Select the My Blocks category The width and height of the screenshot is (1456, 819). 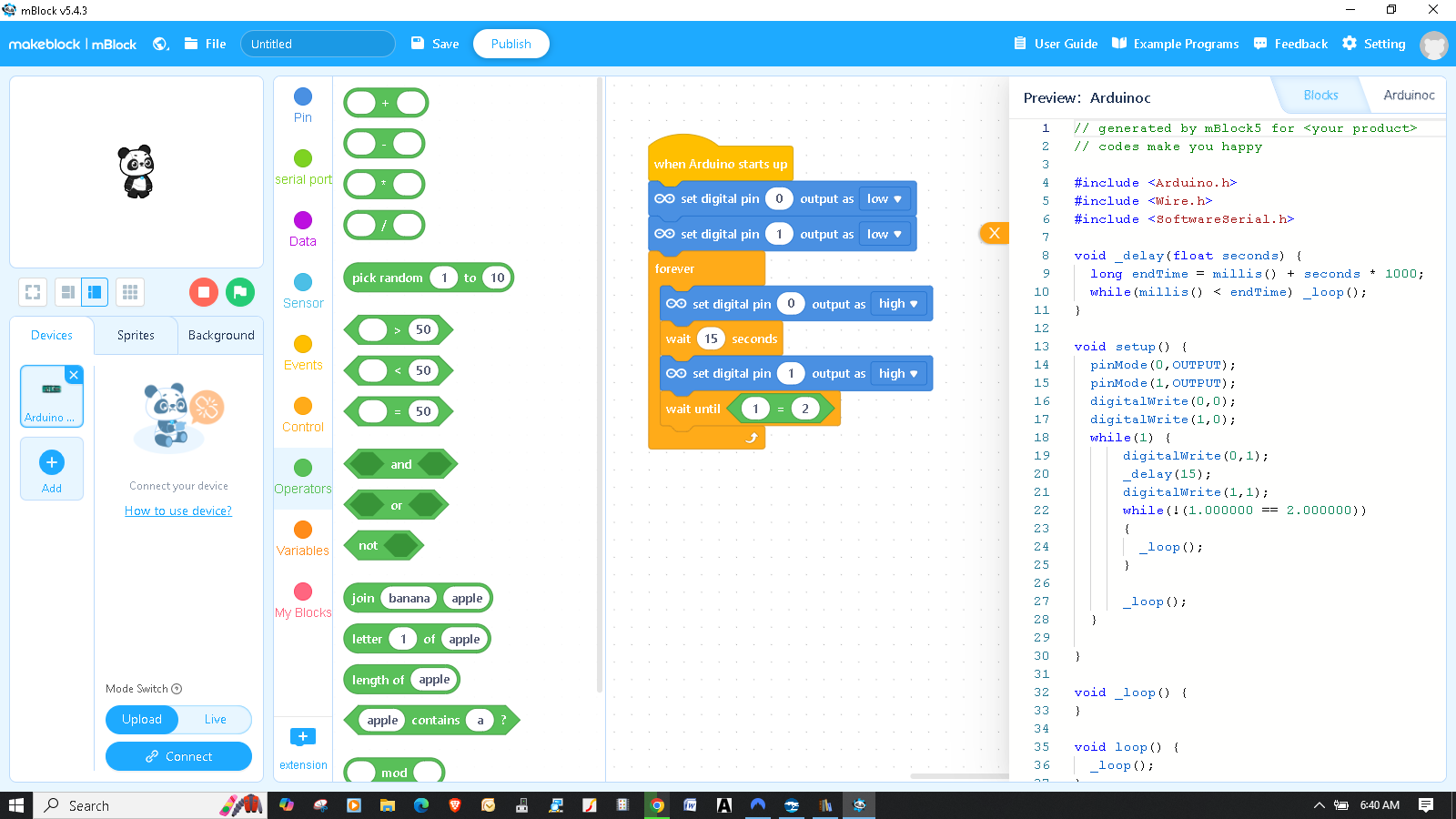(x=303, y=601)
